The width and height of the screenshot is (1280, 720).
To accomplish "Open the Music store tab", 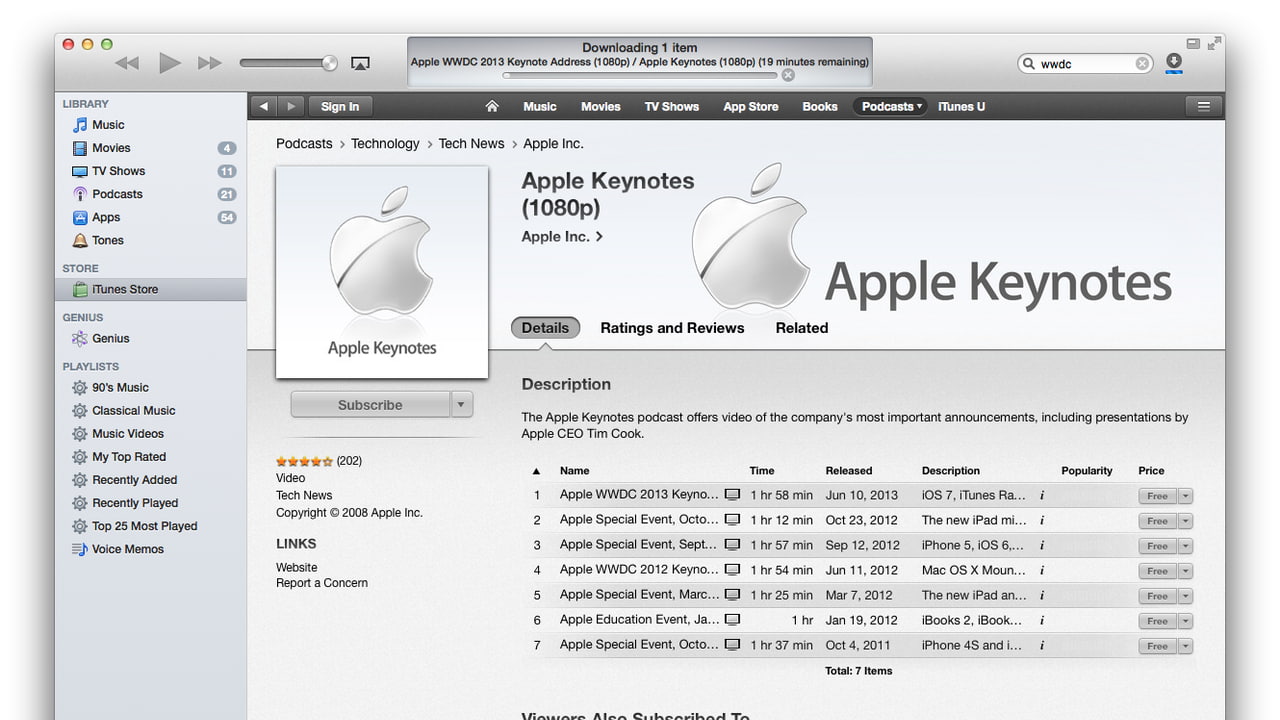I will tap(540, 106).
